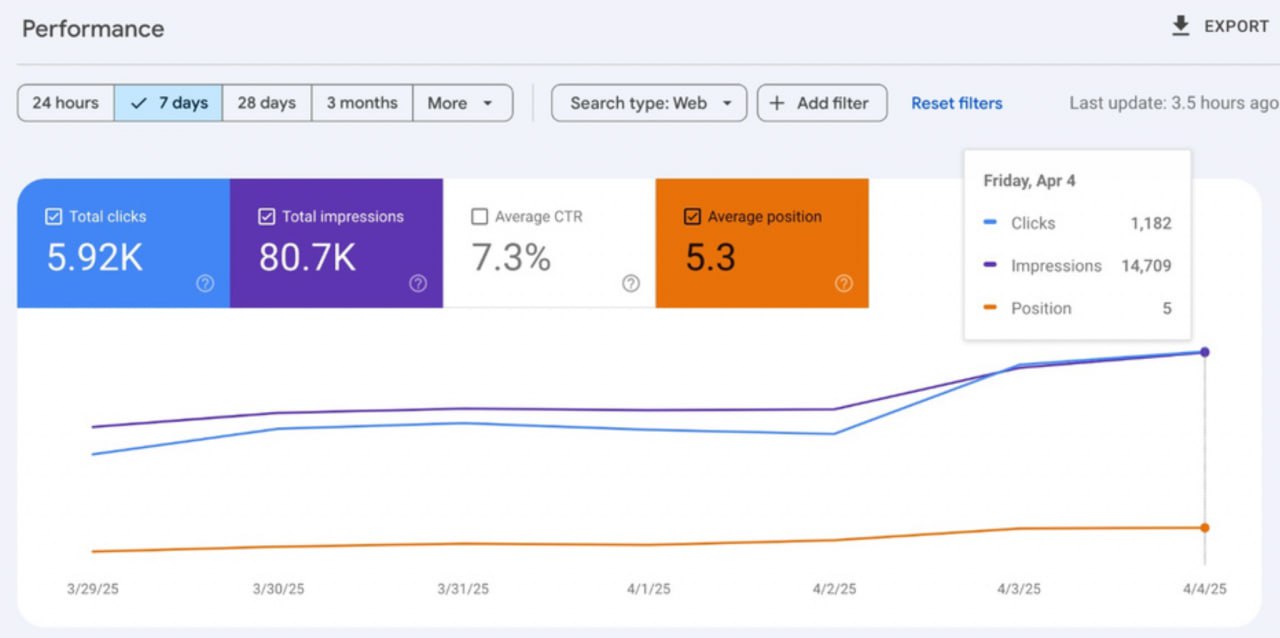Click the Position row label in tooltip
This screenshot has height=638, width=1280.
[1041, 309]
